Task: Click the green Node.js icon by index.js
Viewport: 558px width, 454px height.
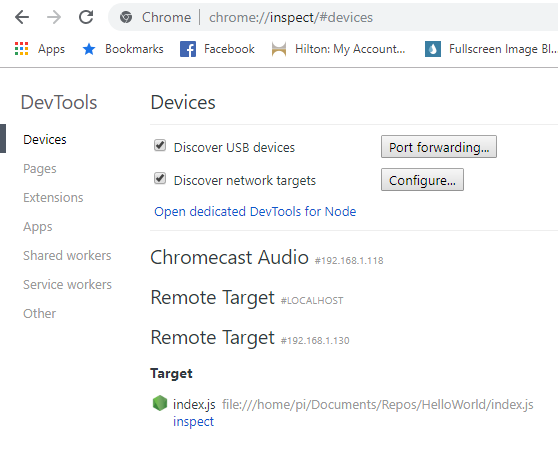Action: (x=160, y=403)
